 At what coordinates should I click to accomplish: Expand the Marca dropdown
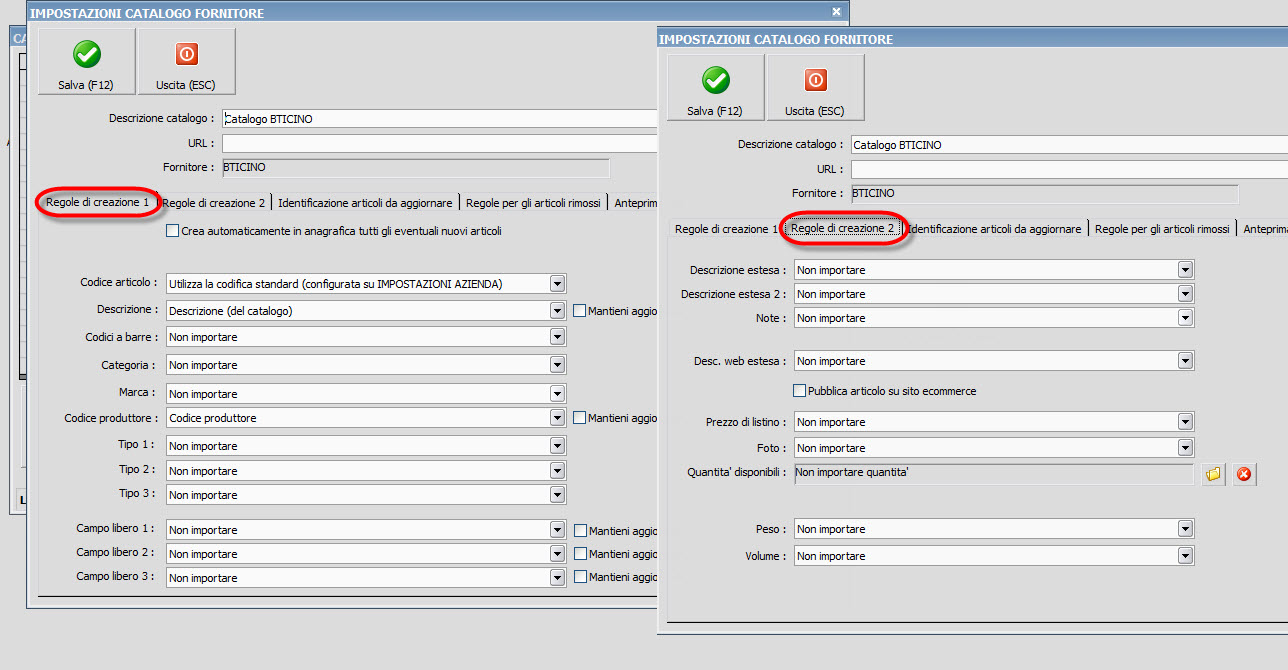(558, 394)
